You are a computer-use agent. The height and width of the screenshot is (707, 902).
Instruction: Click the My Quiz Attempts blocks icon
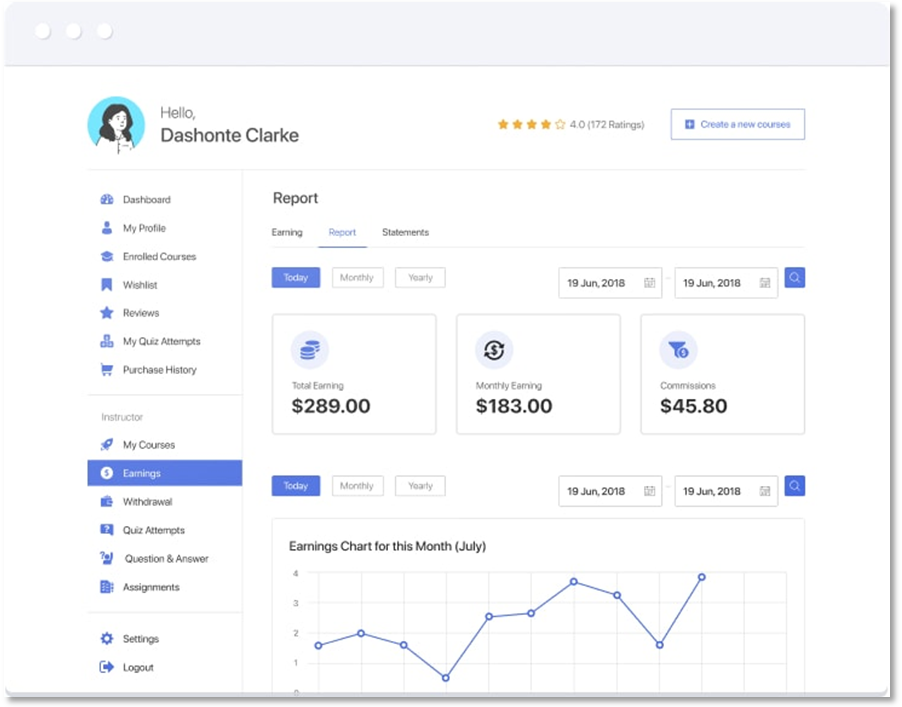[106, 341]
